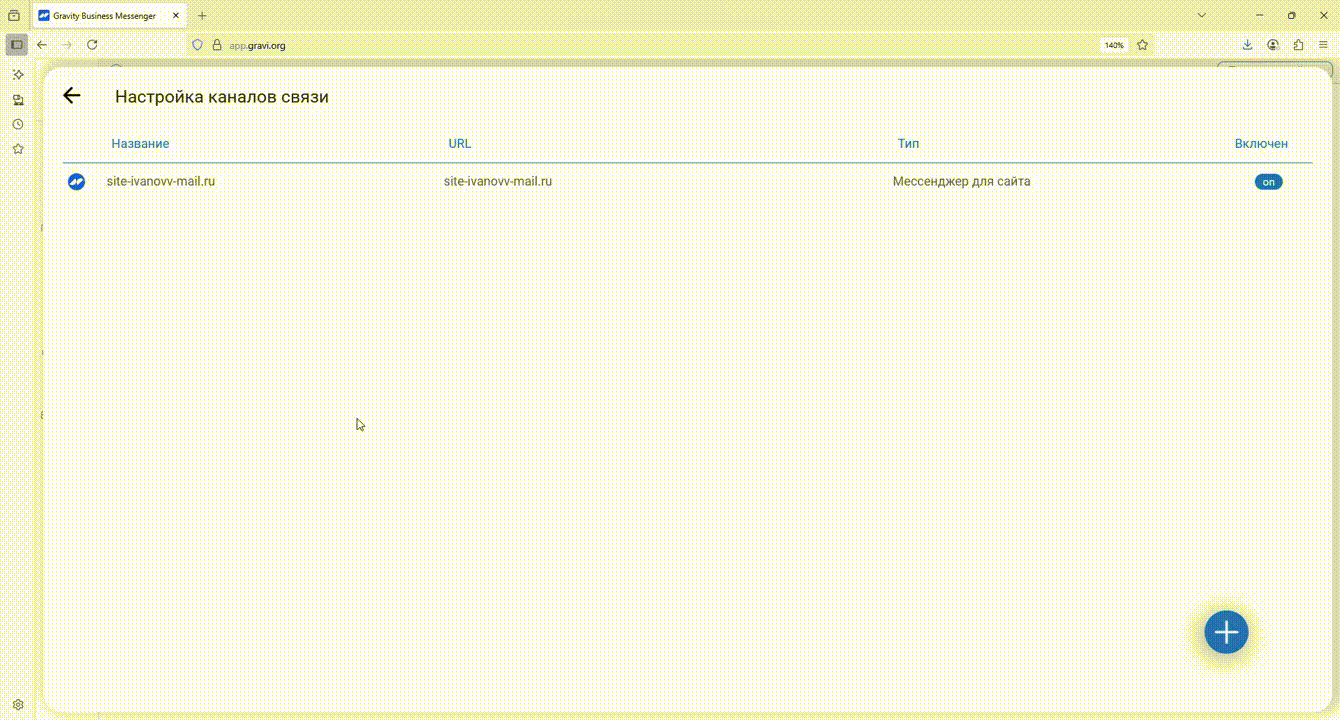Toggle the 'on' switch for site-ivanovv-mail.ru
This screenshot has height=720, width=1340.
coord(1268,182)
